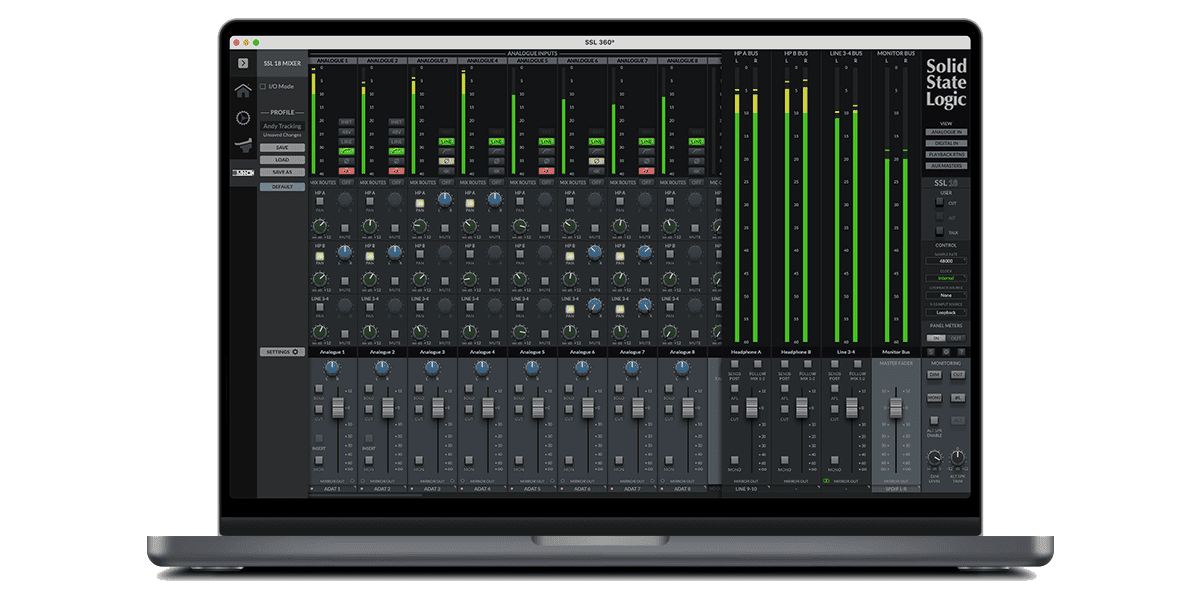
Task: Click the dollar icon below panel meters
Action: 931,351
